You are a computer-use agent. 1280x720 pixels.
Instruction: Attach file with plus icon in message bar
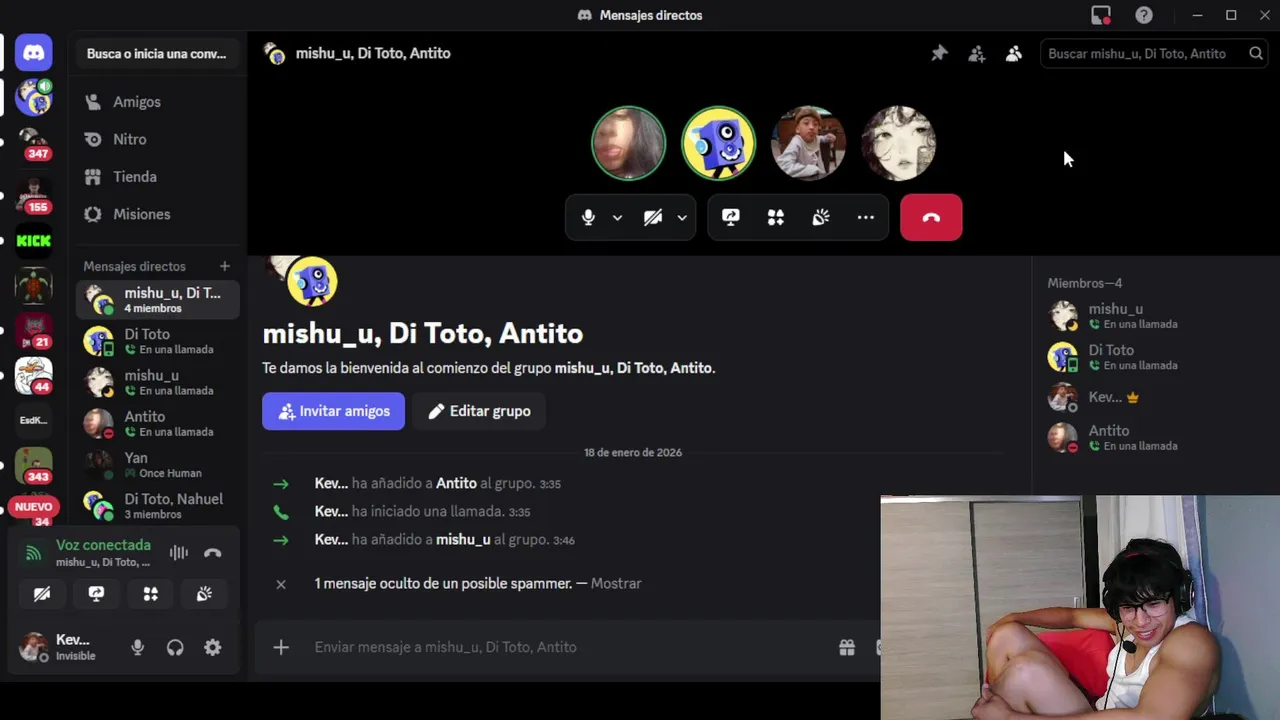pos(281,647)
